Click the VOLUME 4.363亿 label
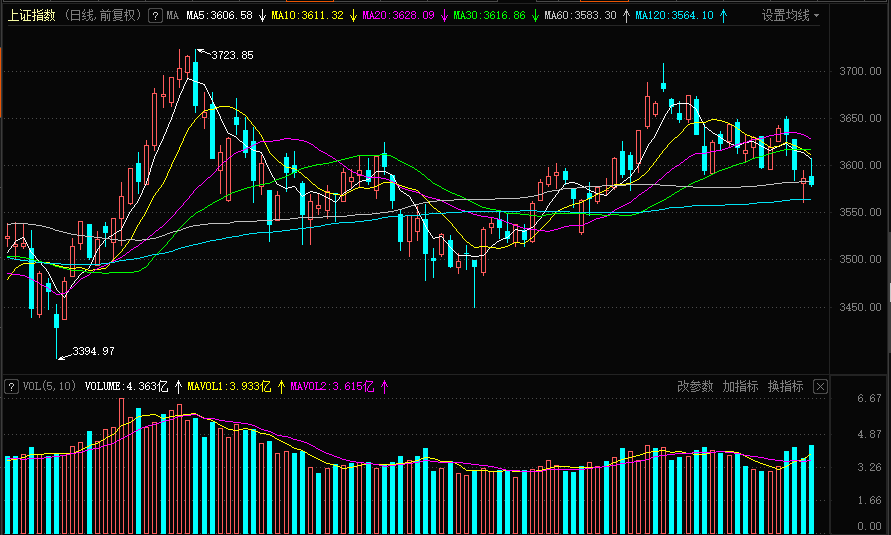This screenshot has height=535, width=891. click(128, 386)
